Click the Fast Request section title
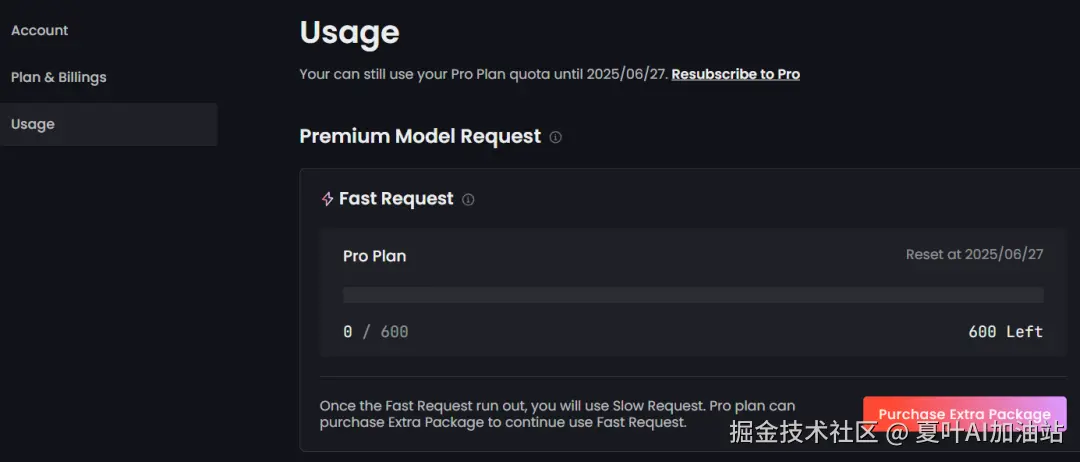1080x462 pixels. 396,199
